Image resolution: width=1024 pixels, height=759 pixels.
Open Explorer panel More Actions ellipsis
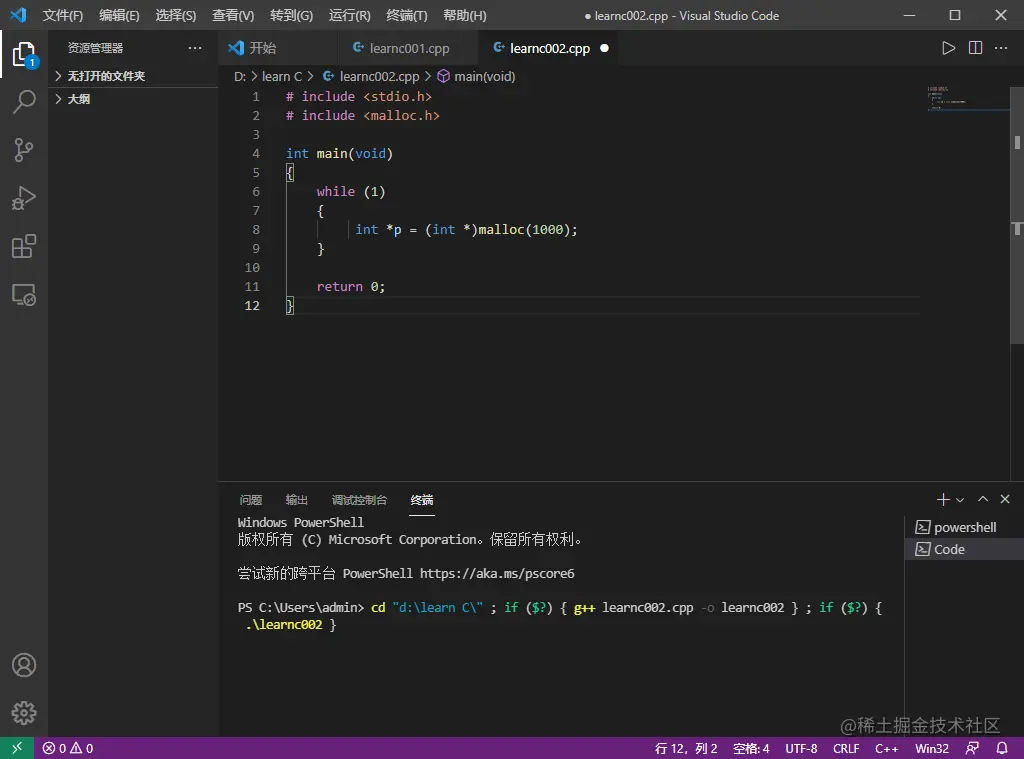pyautogui.click(x=195, y=48)
